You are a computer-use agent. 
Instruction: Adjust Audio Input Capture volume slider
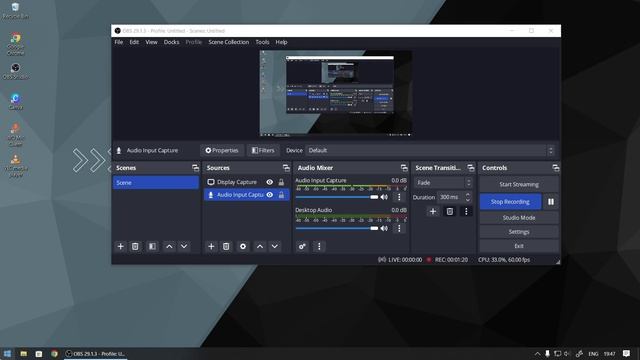coord(337,197)
